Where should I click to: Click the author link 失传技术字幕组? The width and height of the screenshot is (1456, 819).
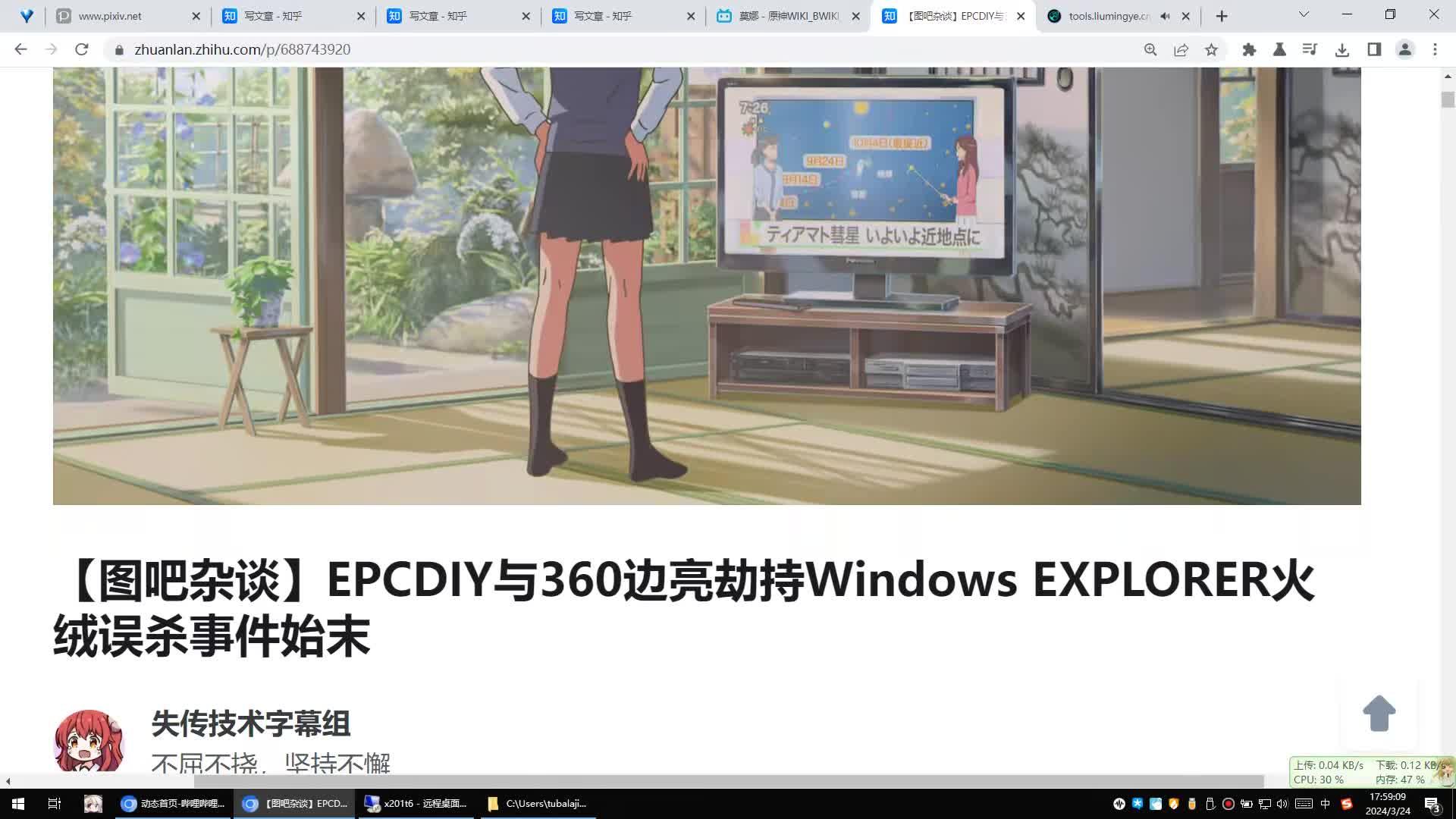[250, 724]
